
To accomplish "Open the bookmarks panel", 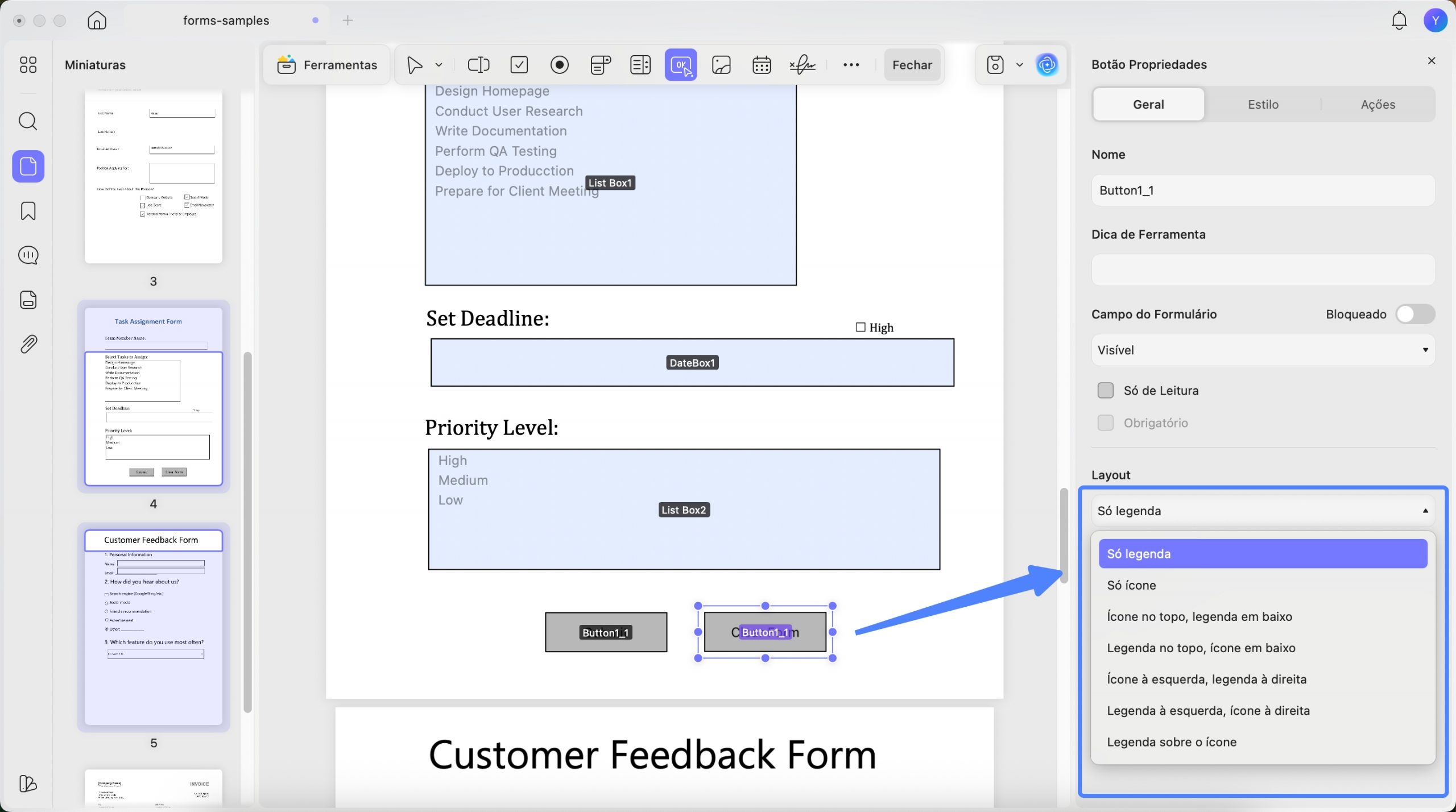I will pyautogui.click(x=28, y=211).
